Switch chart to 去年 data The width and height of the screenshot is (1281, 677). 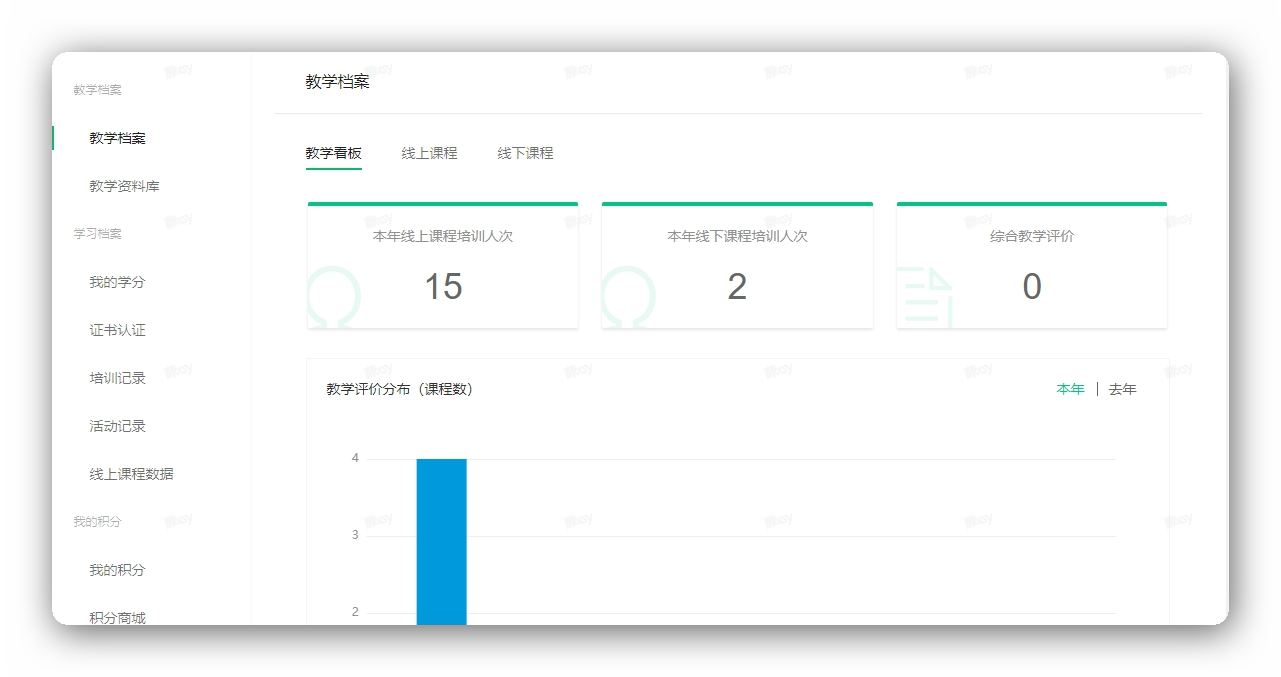click(1123, 389)
